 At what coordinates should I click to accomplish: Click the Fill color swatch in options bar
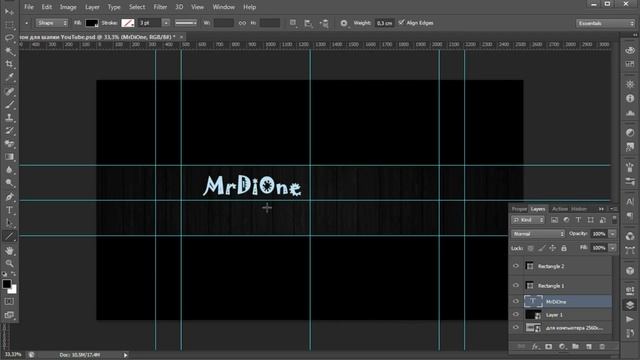click(92, 23)
